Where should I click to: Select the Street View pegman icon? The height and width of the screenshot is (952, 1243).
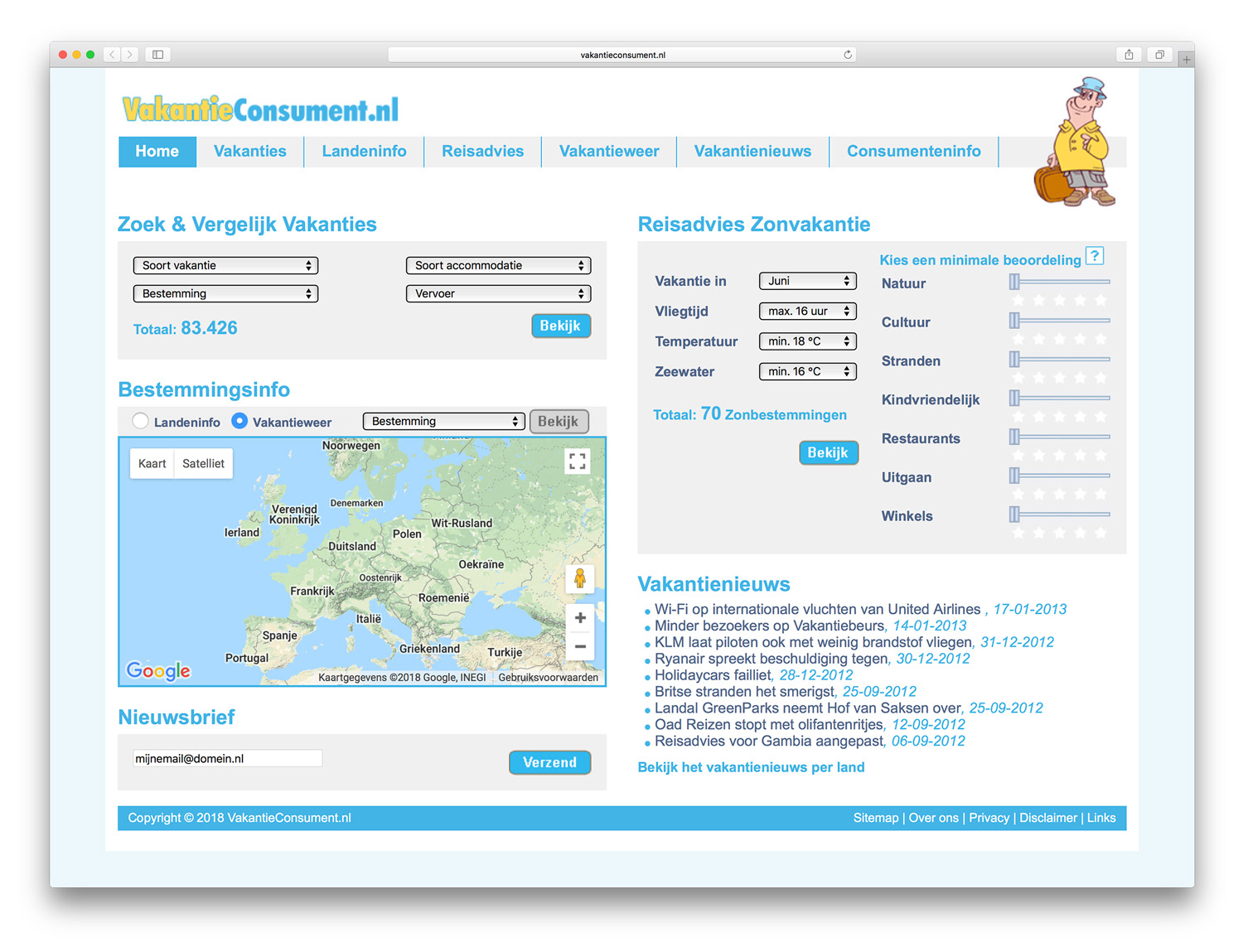click(580, 578)
